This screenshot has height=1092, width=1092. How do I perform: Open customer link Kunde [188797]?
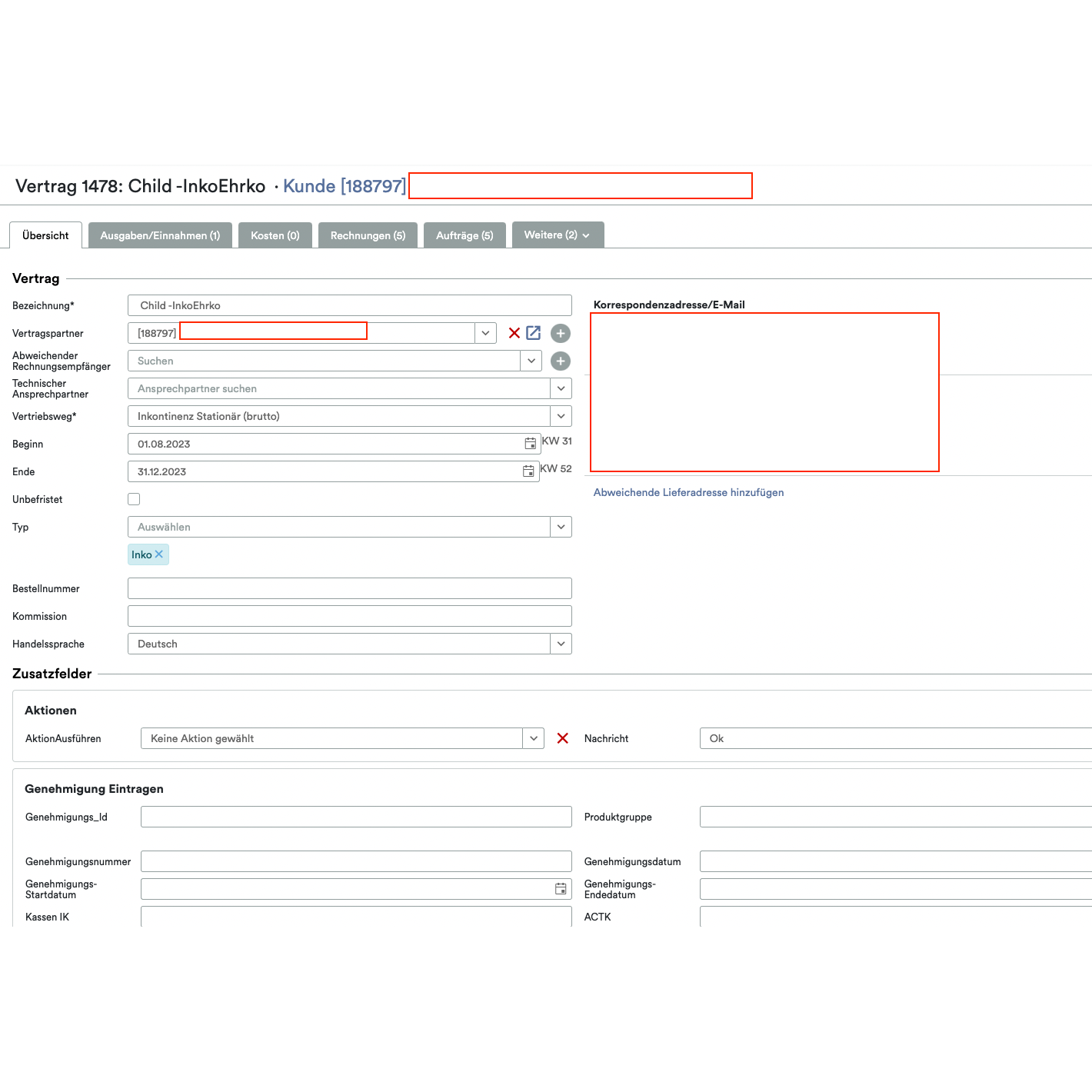[345, 185]
